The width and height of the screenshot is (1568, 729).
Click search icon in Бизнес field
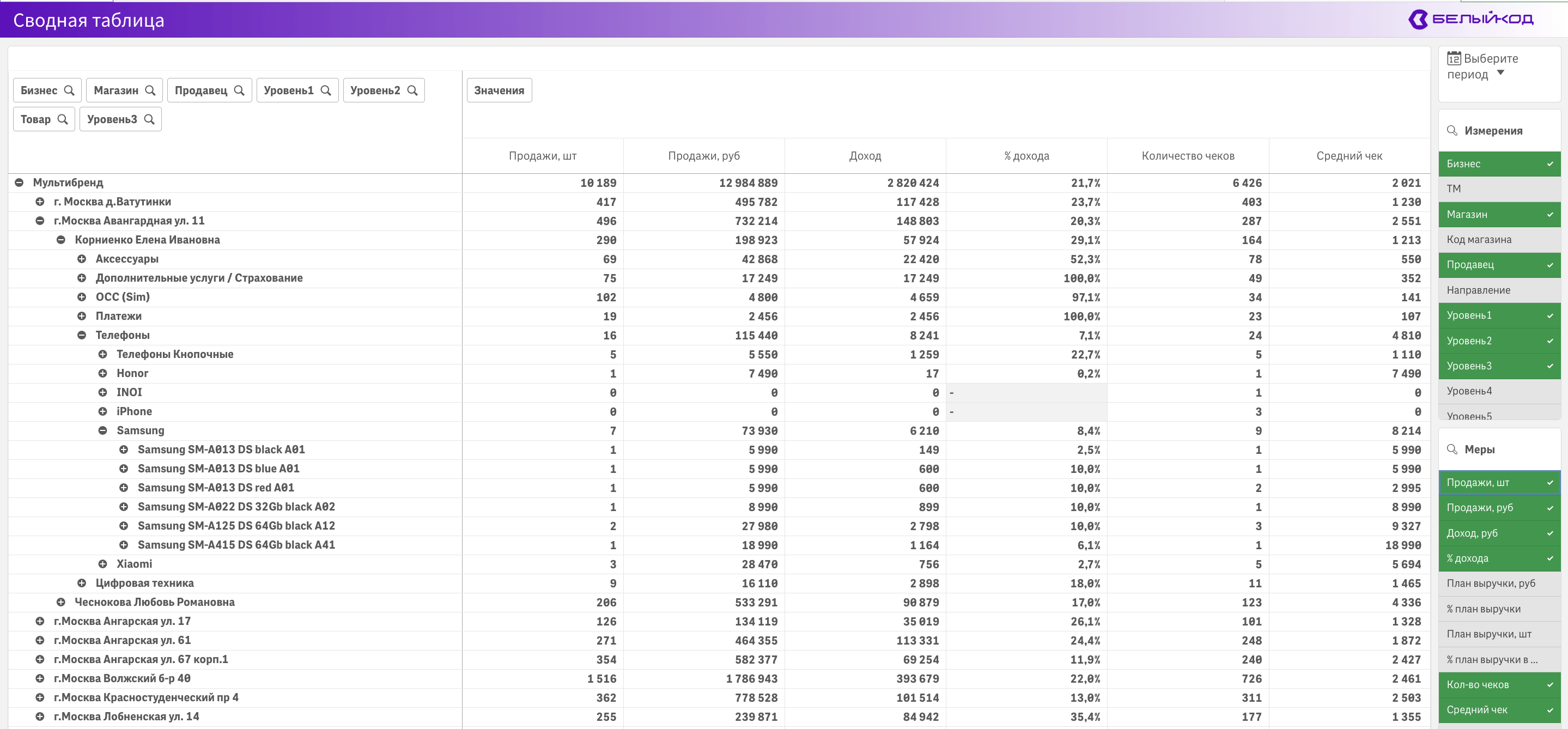(69, 90)
